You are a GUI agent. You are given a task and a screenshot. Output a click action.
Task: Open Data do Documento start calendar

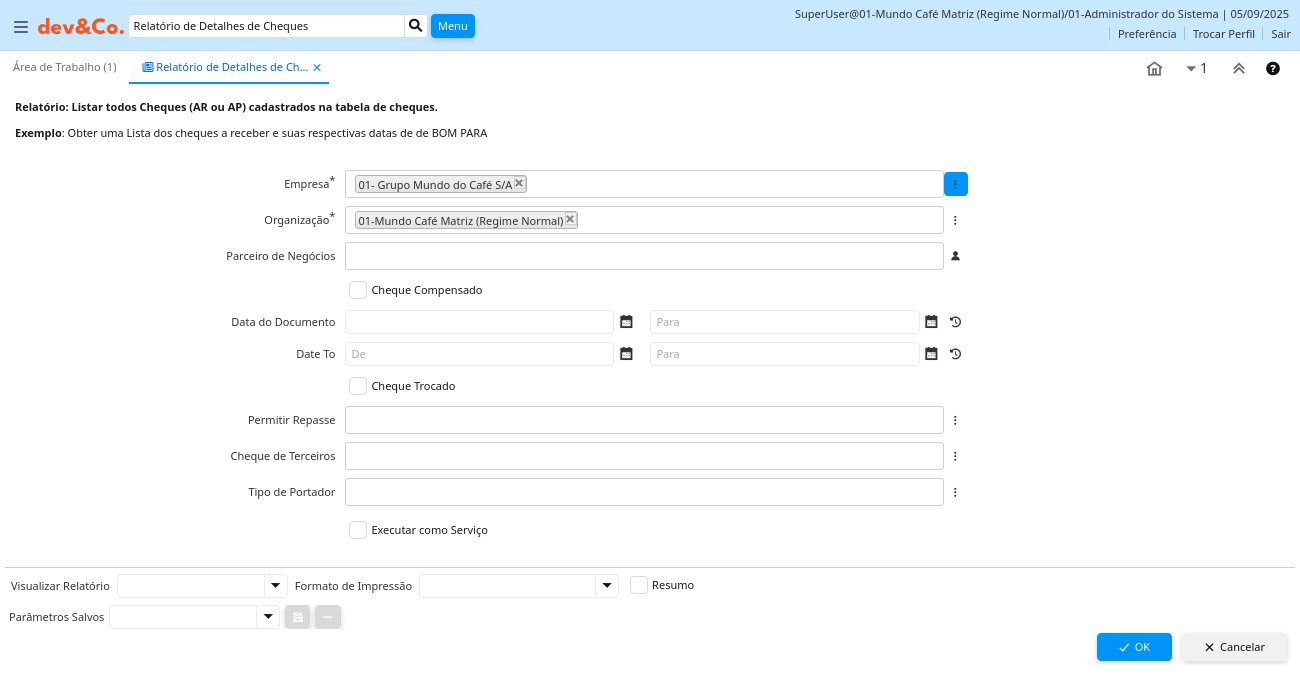[x=626, y=322]
